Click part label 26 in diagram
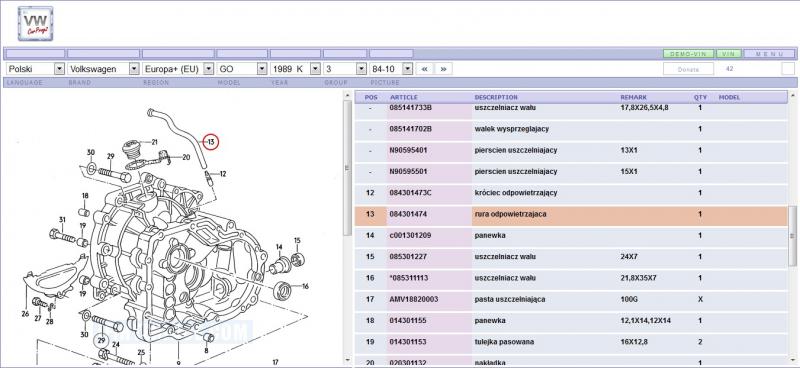 pyautogui.click(x=25, y=314)
